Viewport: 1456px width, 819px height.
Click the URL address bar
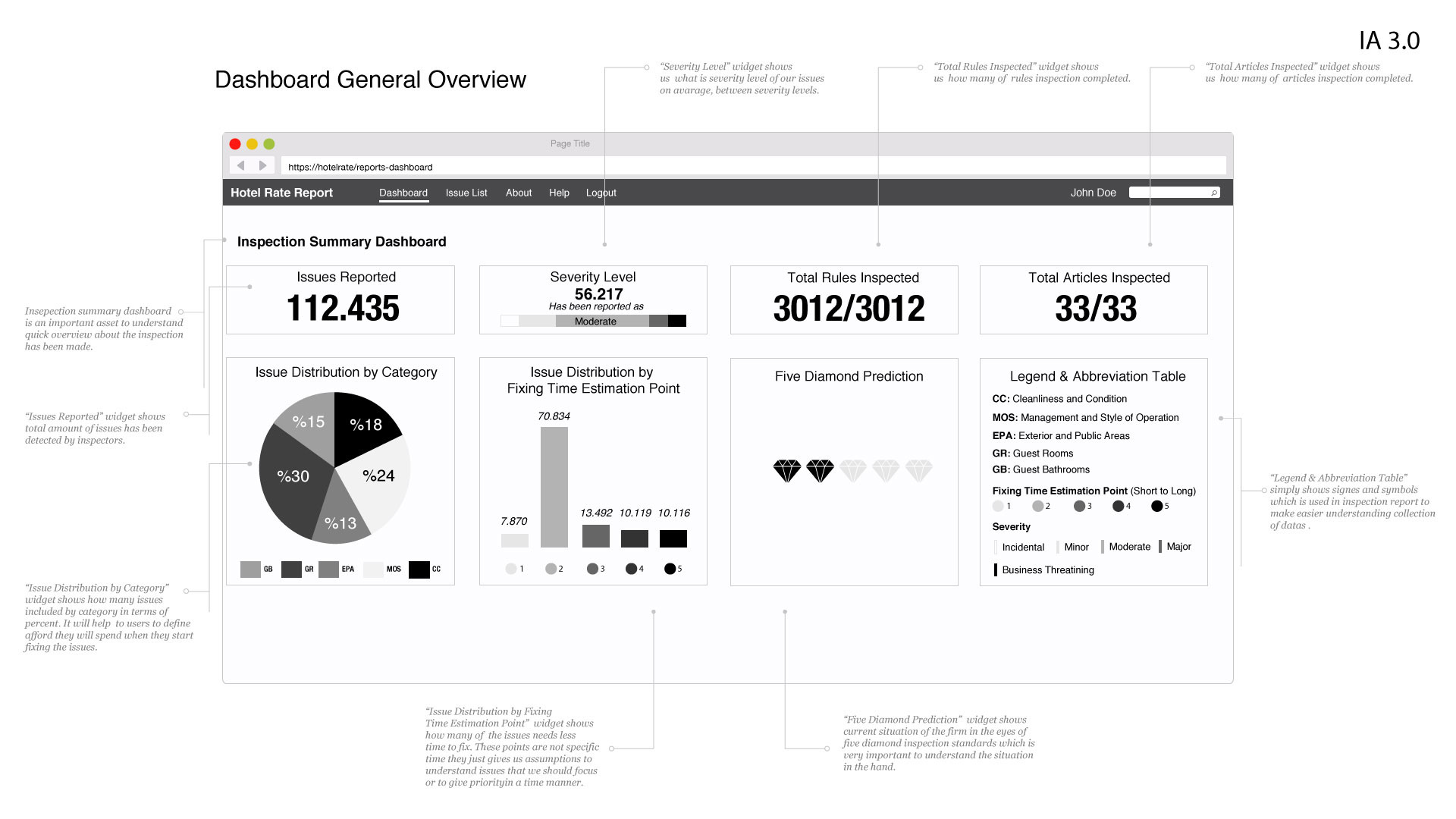point(753,166)
